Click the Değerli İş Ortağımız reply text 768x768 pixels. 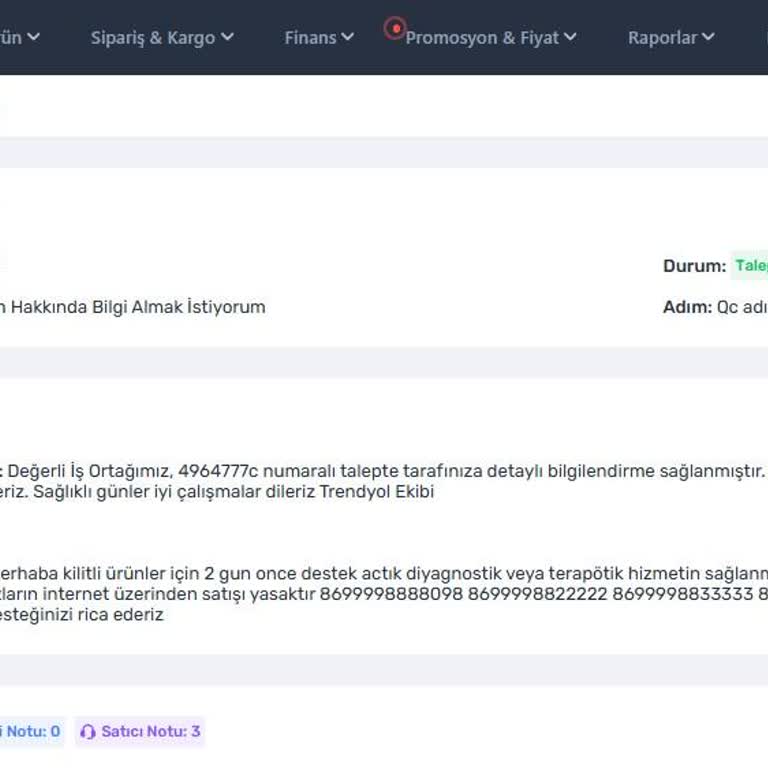pos(383,471)
